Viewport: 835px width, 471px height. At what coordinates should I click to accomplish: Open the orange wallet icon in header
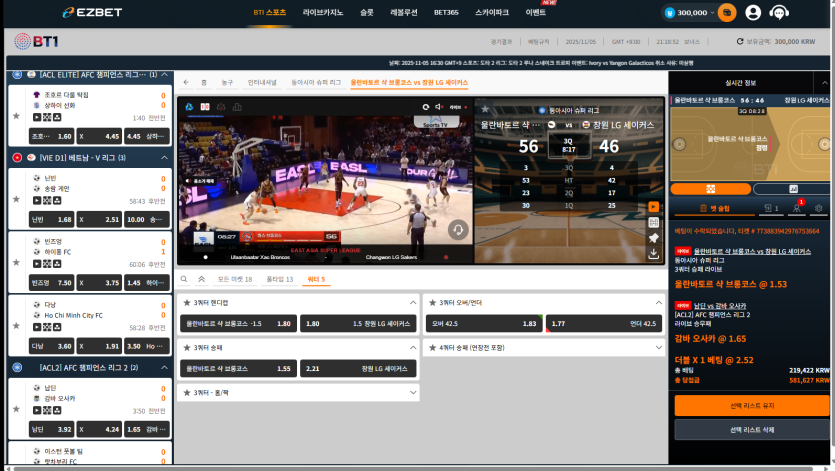tap(727, 13)
